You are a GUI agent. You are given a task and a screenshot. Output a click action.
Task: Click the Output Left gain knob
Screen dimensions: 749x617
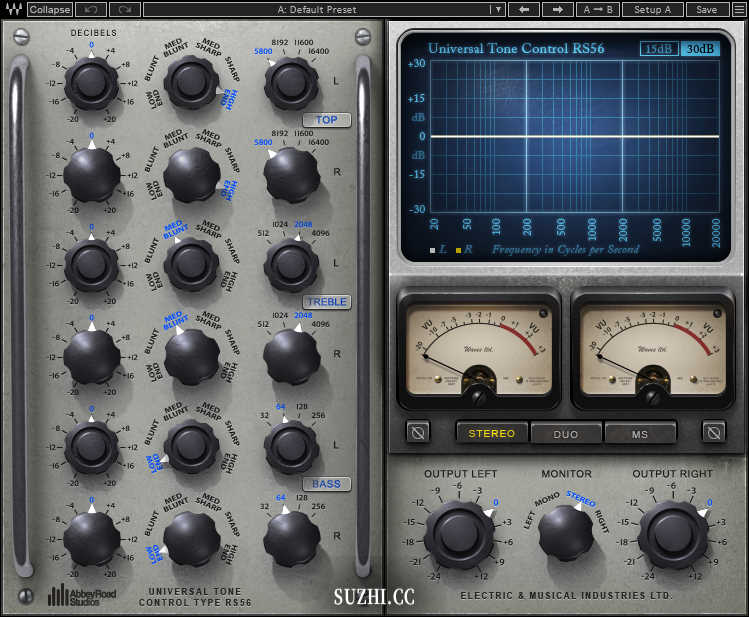point(457,533)
